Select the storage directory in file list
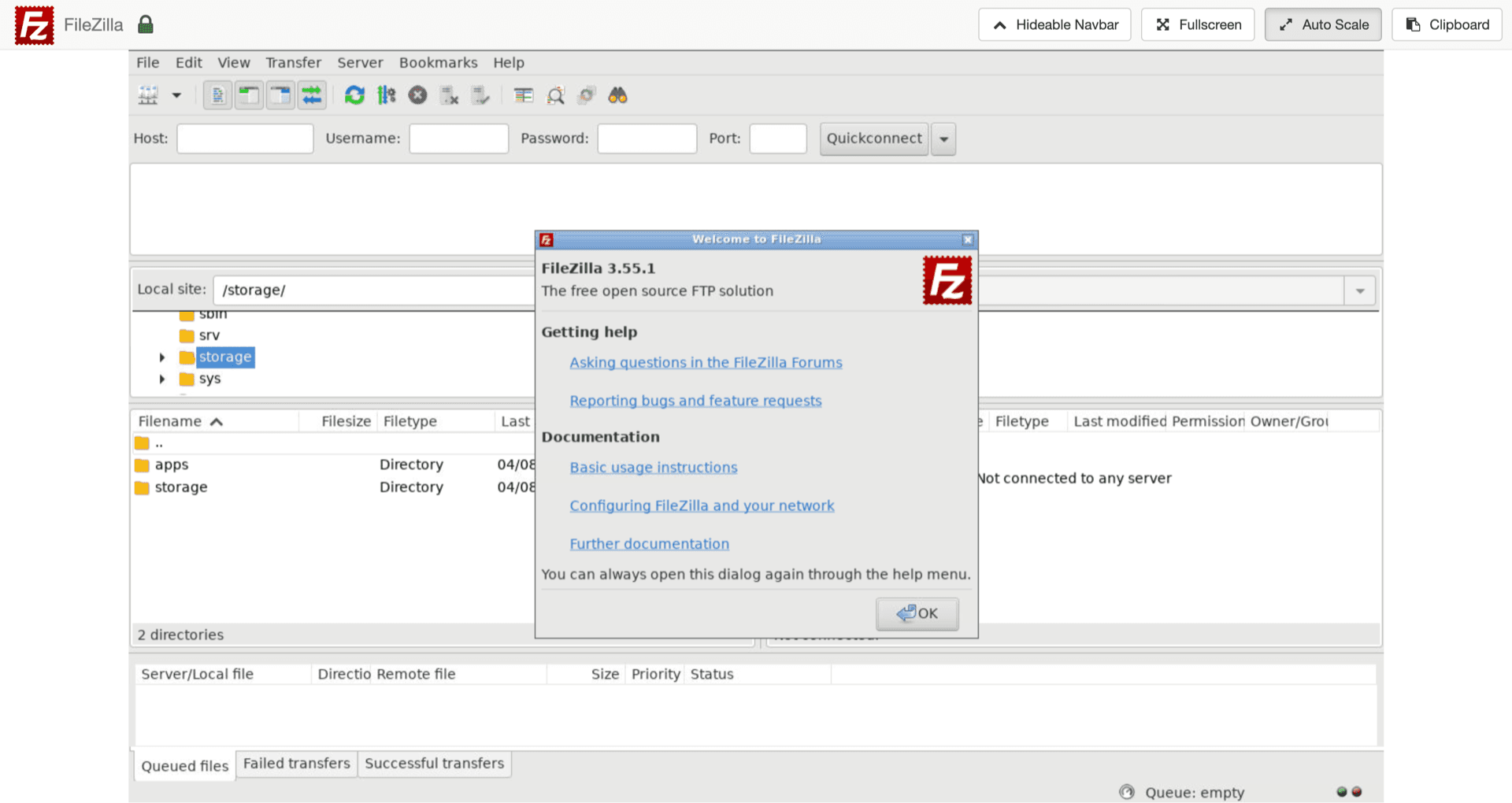Image resolution: width=1512 pixels, height=803 pixels. [x=334, y=487]
